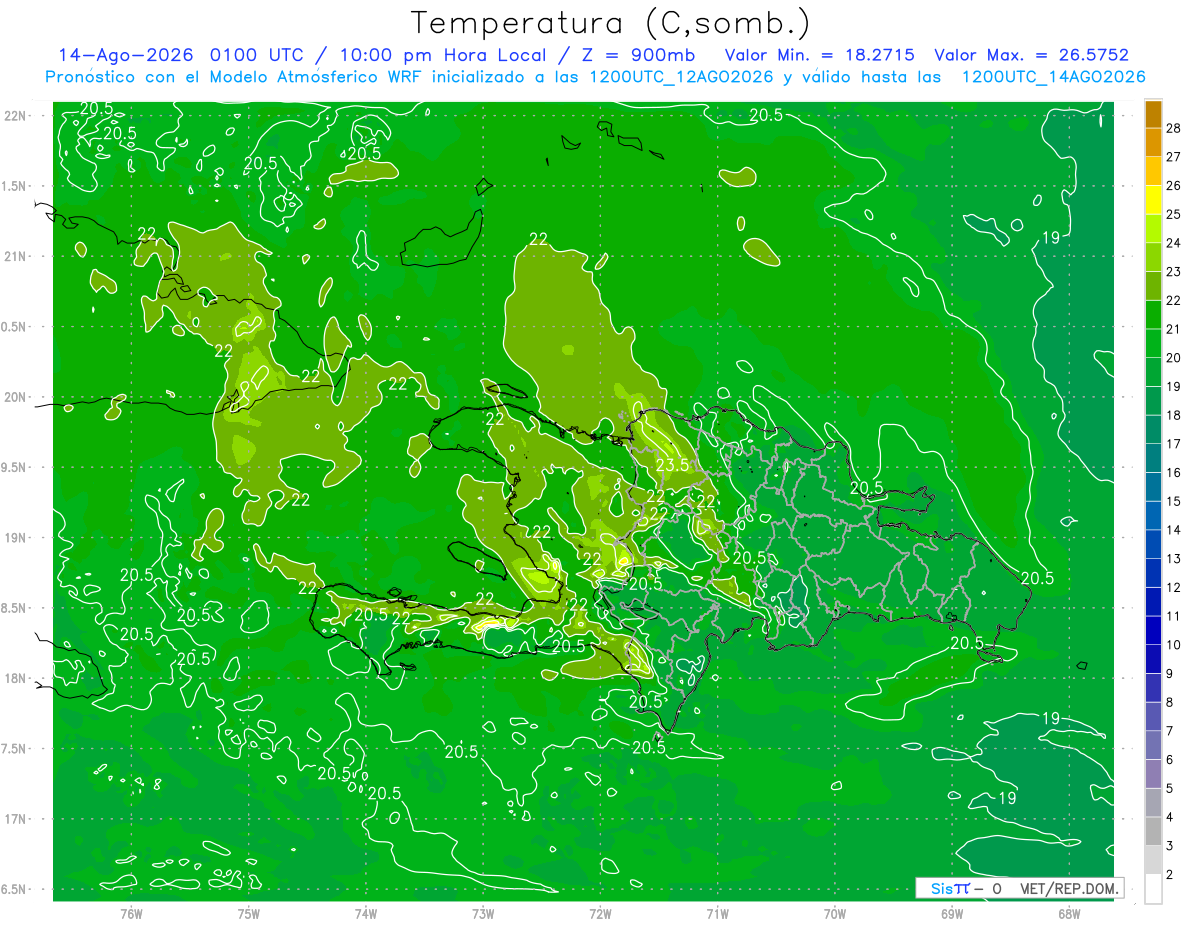Click the colorbar scale label '26'
Image resolution: width=1200 pixels, height=927 pixels.
coord(1174,185)
